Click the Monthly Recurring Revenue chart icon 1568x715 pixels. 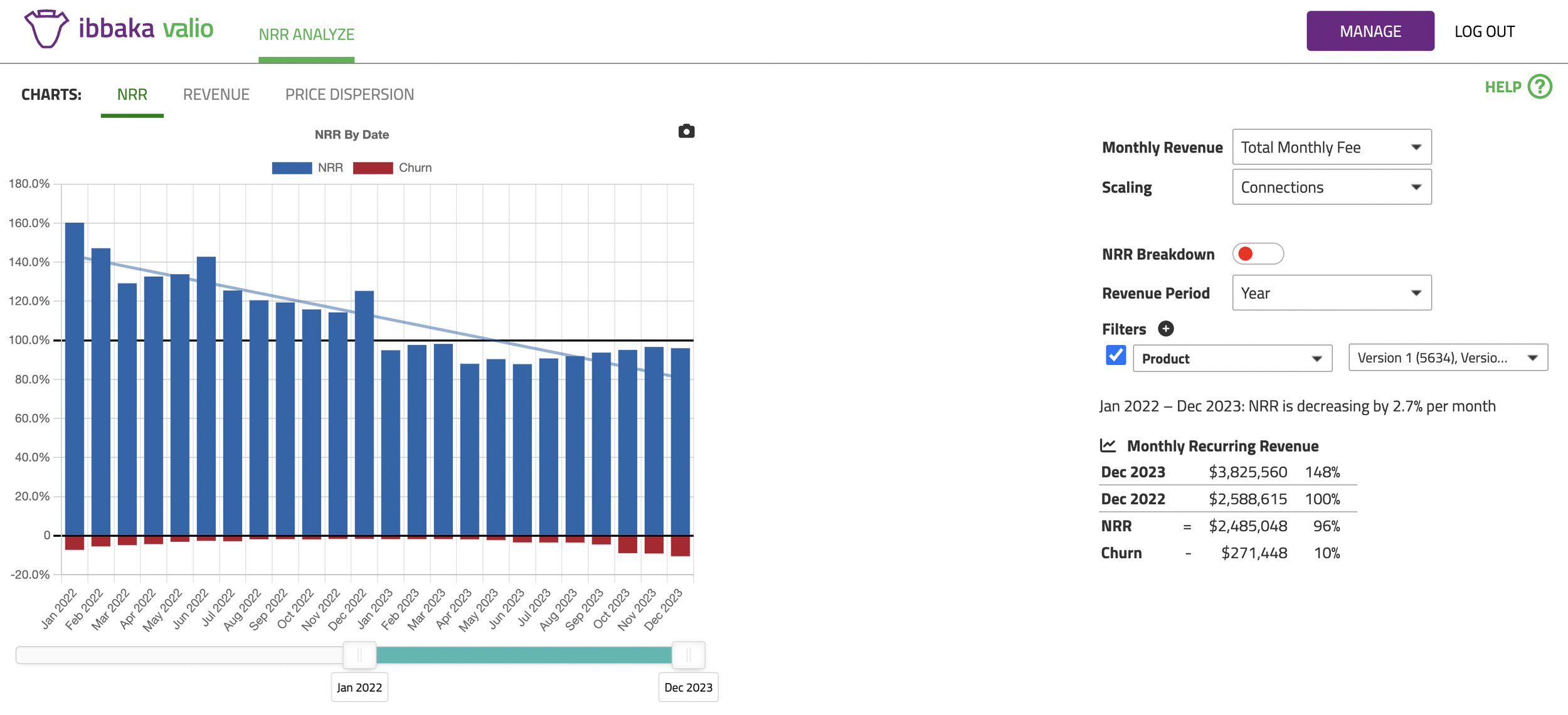[x=1108, y=446]
